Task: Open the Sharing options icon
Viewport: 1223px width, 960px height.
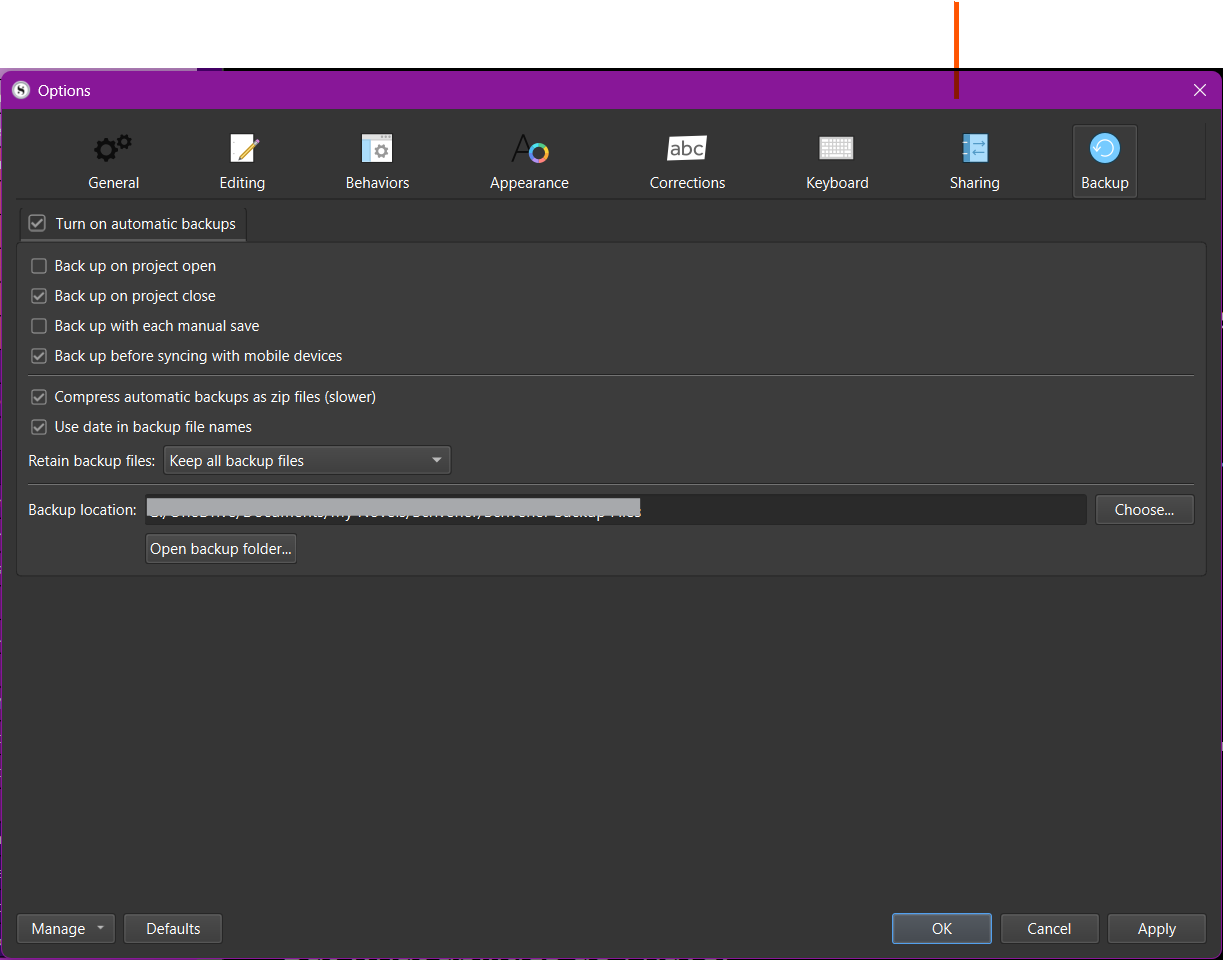Action: (974, 149)
